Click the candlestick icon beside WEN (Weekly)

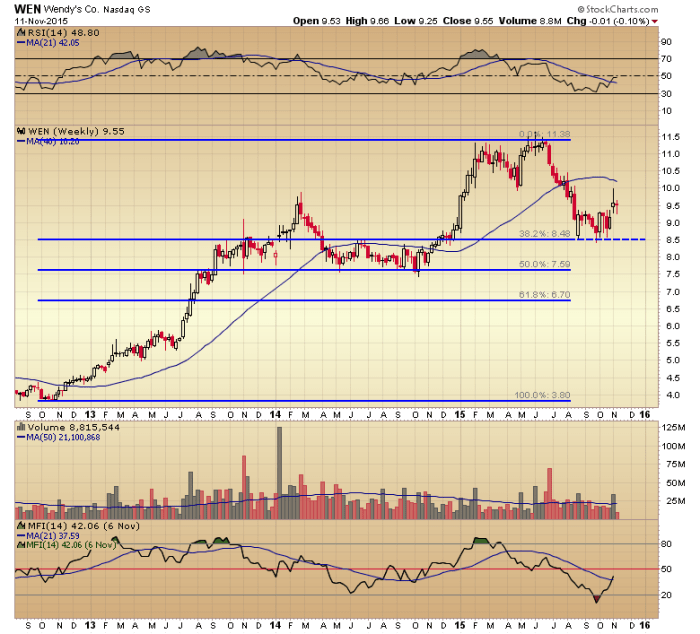click(x=21, y=132)
